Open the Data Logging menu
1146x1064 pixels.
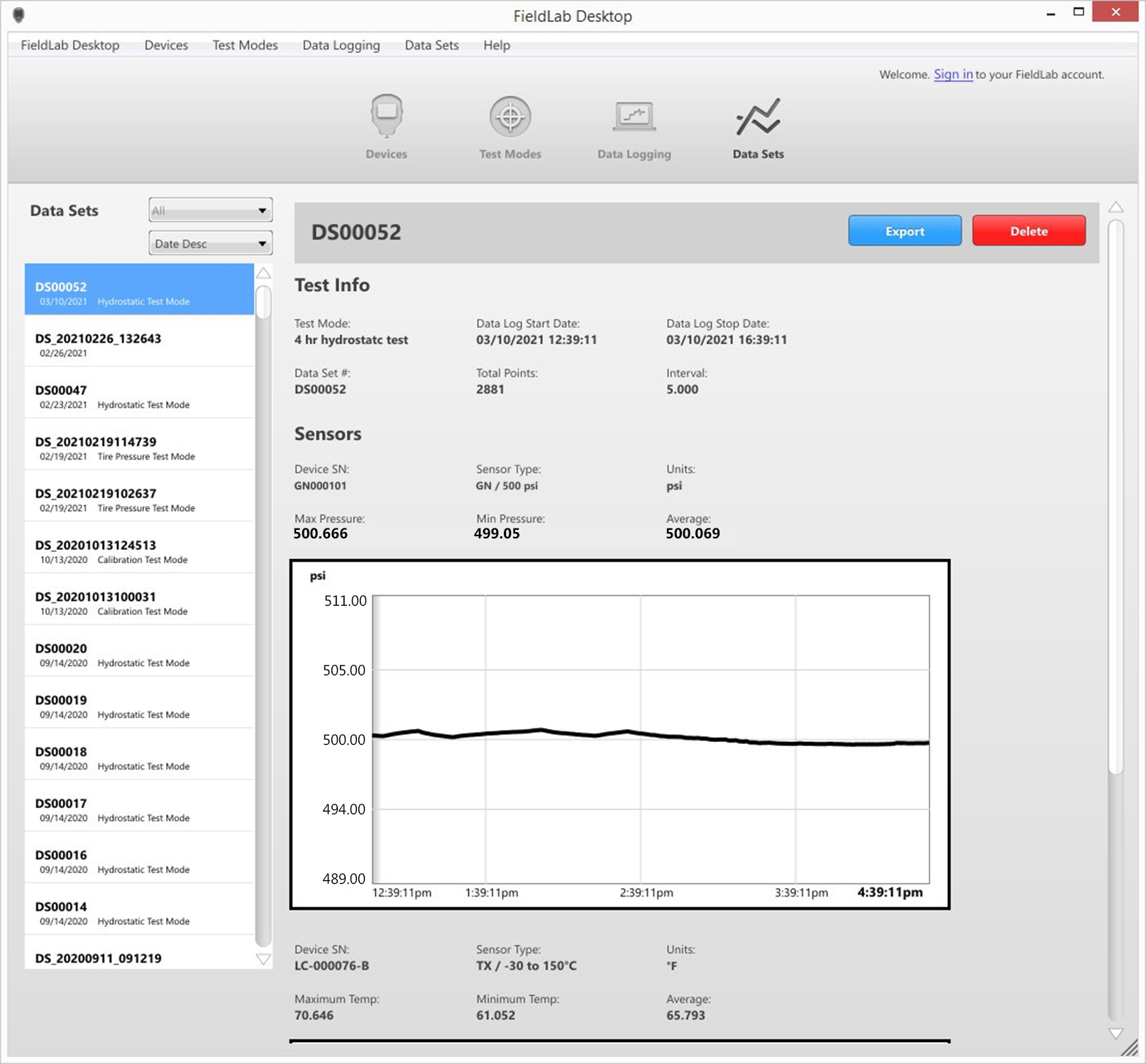tap(341, 45)
